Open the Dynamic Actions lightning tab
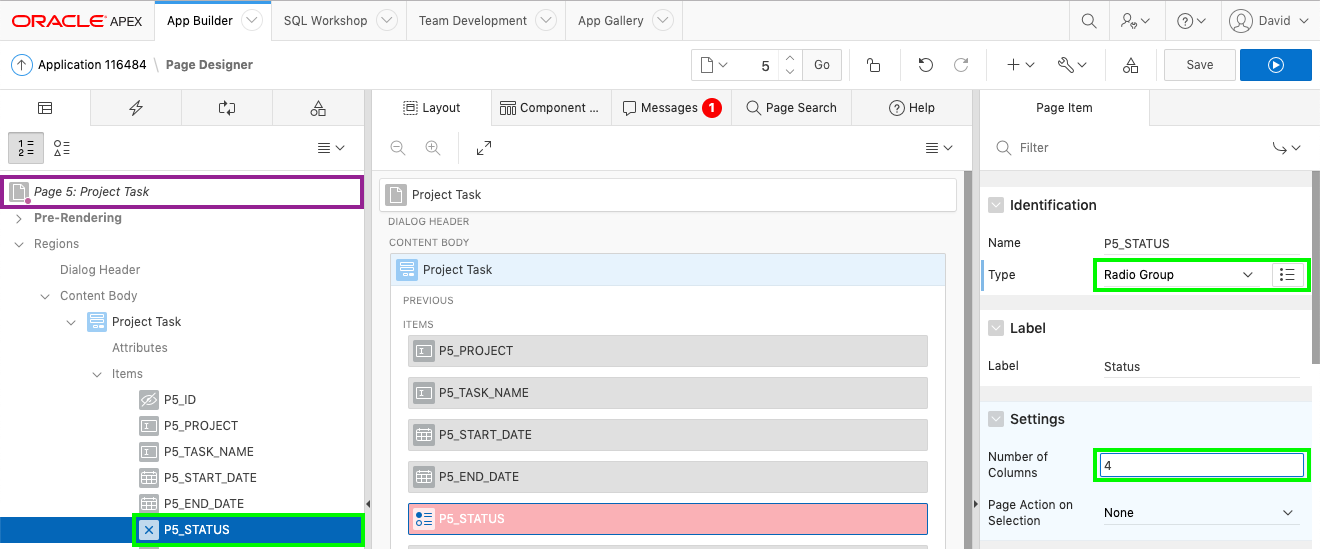Screen dimensions: 1320x549 [136, 108]
